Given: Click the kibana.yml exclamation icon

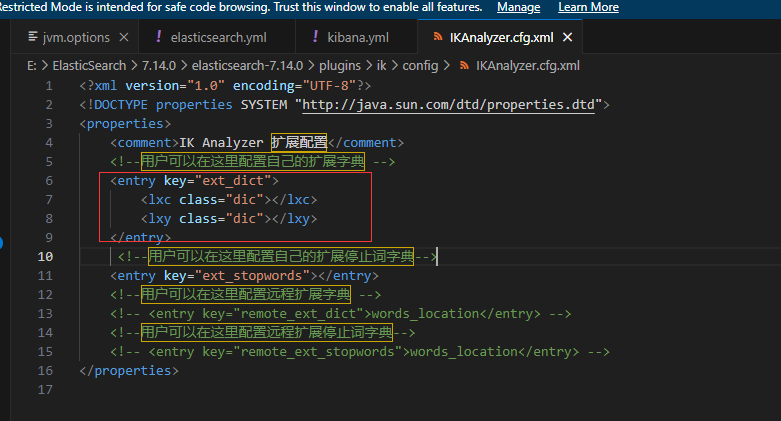Looking at the screenshot, I should pyautogui.click(x=315, y=36).
